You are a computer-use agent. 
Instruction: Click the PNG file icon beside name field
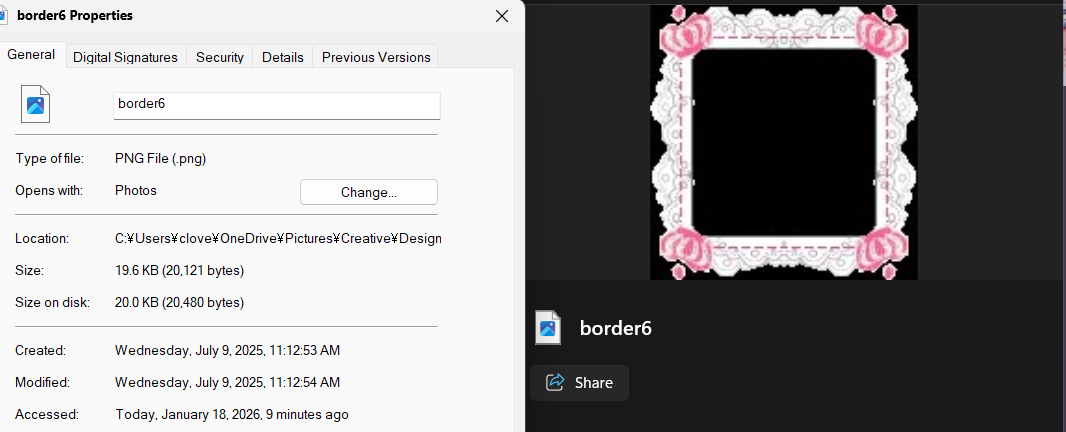point(35,104)
